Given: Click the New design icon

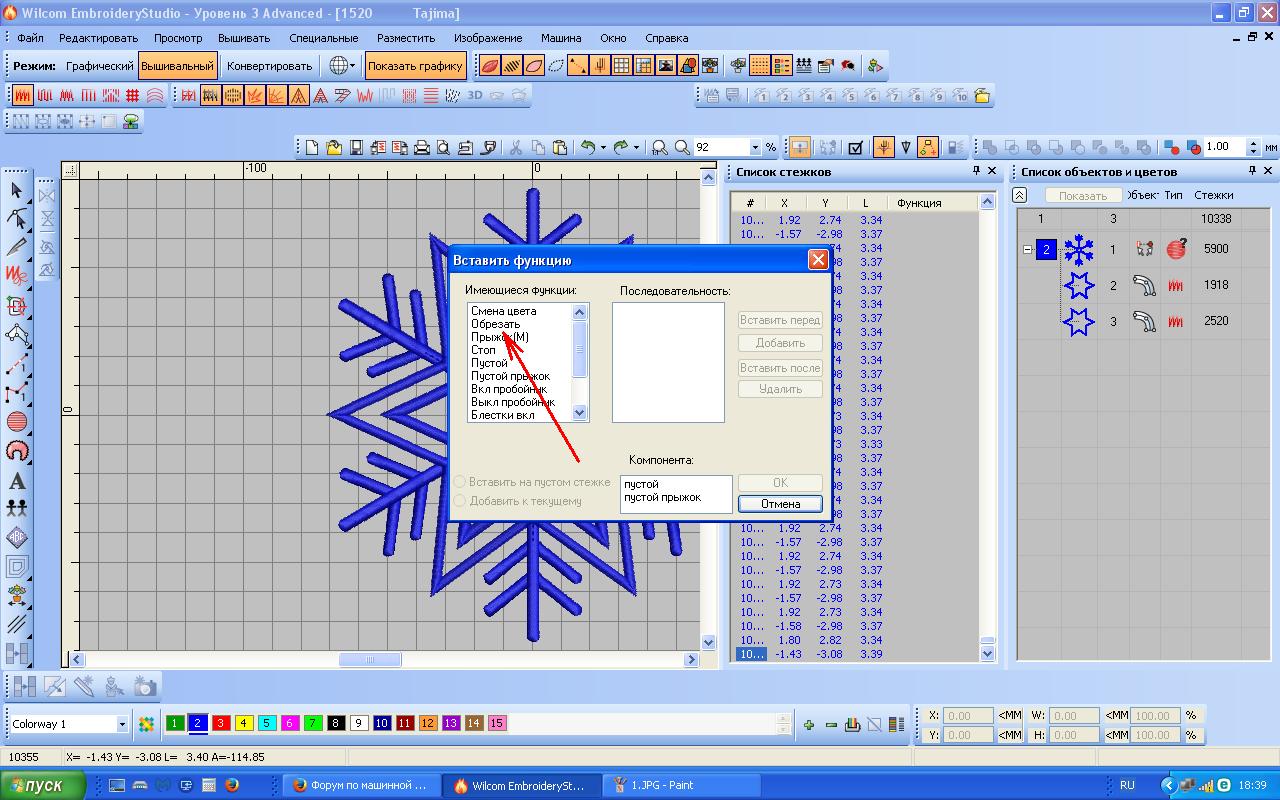Looking at the screenshot, I should coord(312,147).
